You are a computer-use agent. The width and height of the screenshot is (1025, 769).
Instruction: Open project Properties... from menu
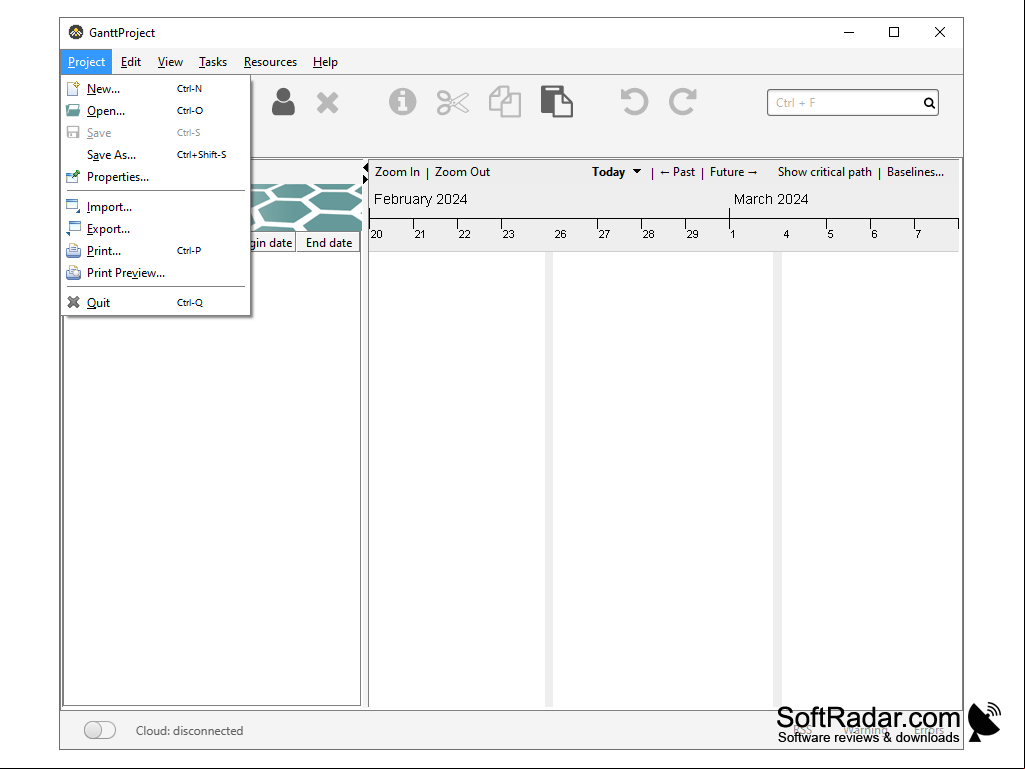click(156, 177)
